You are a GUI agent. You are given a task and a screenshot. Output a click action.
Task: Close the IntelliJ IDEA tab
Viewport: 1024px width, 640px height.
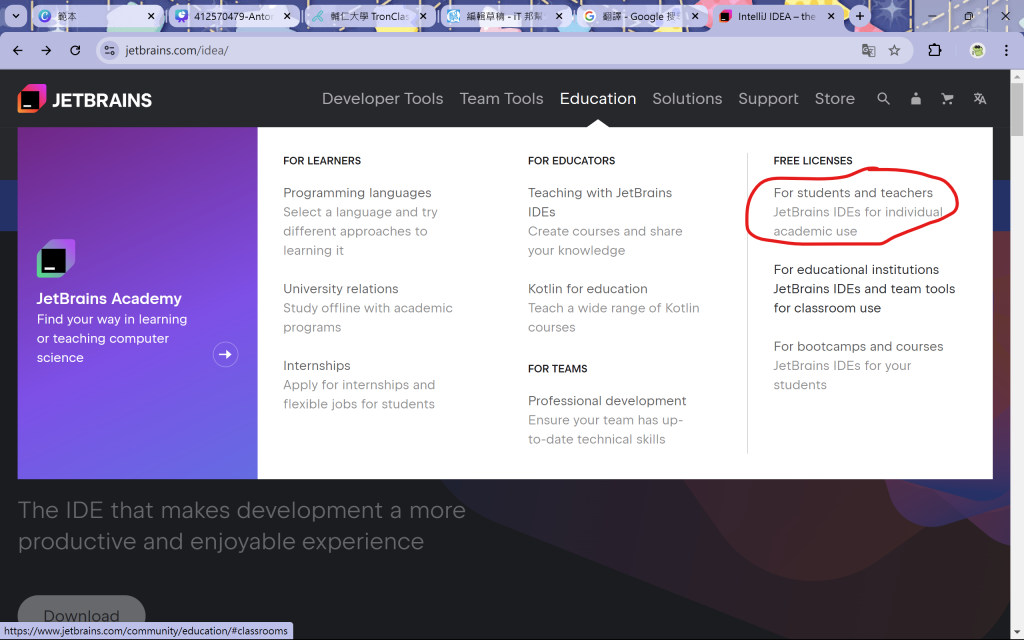(831, 16)
